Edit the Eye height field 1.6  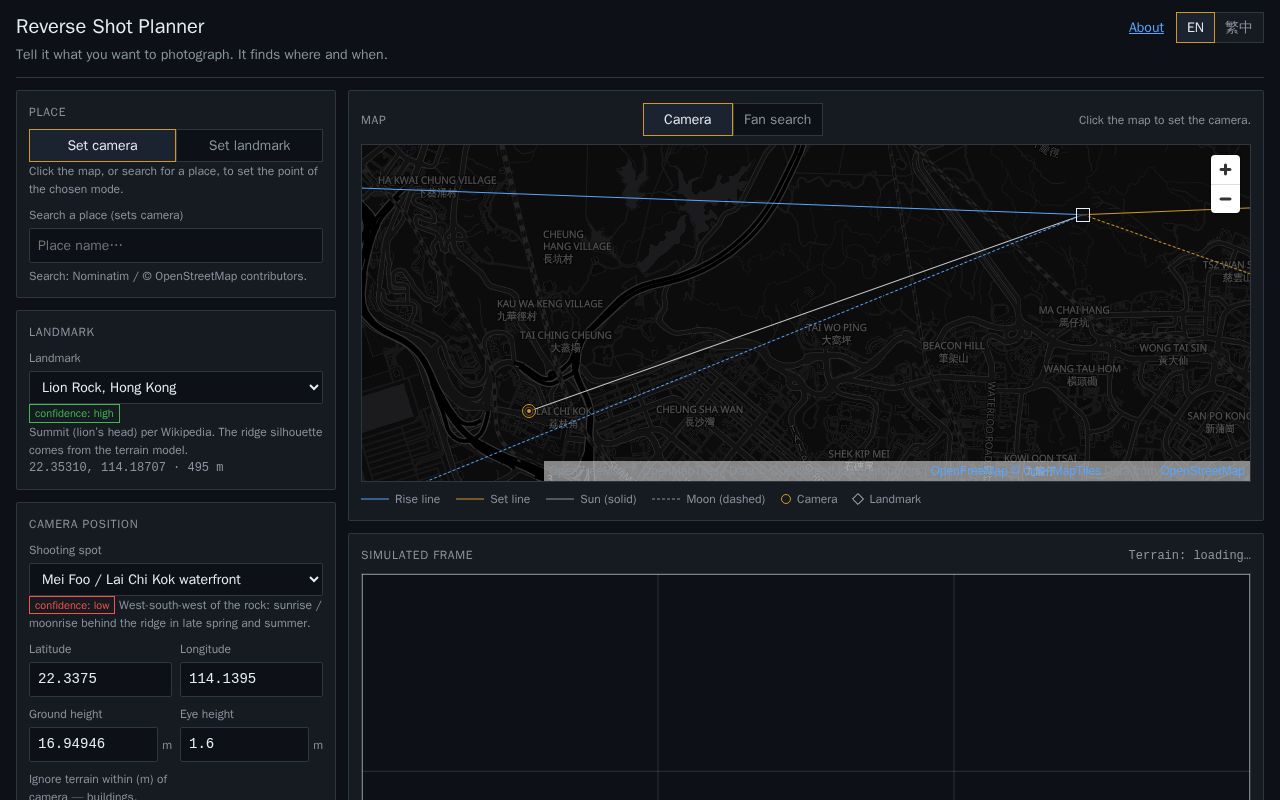point(244,744)
